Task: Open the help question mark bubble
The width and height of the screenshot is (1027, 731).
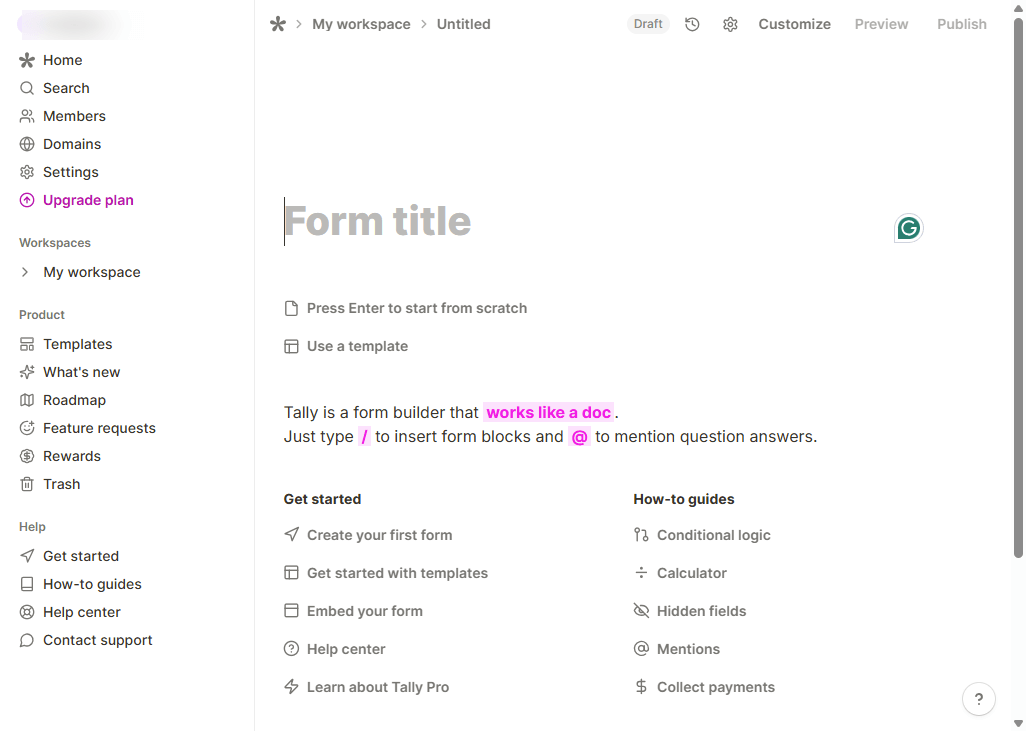Action: point(979,698)
